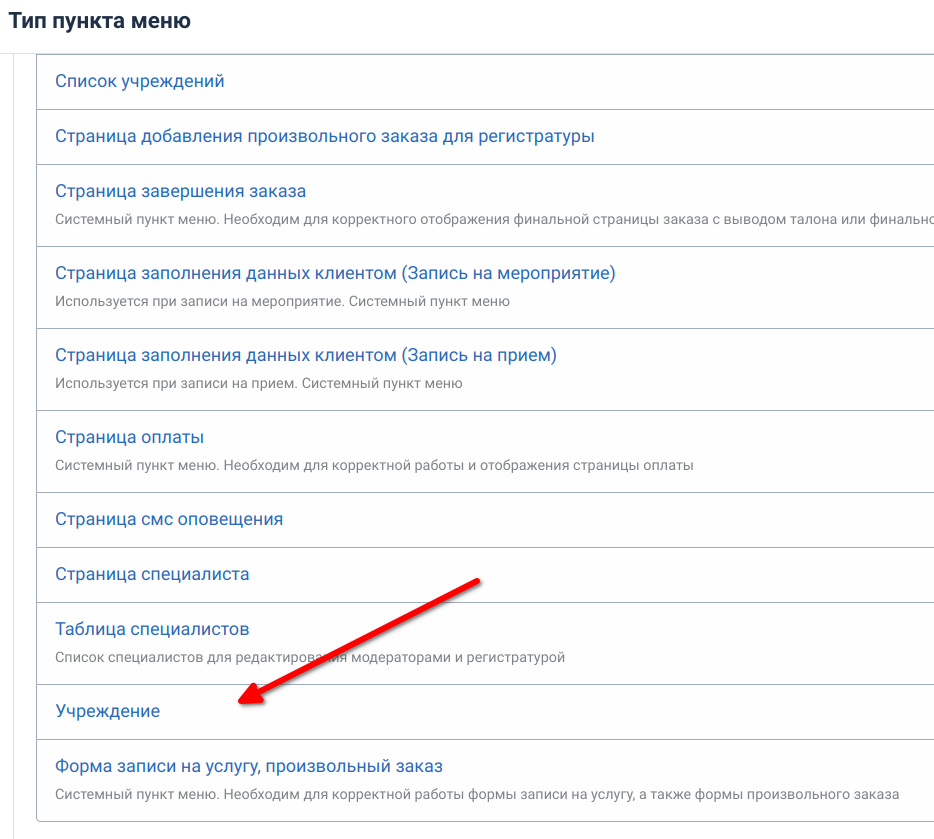Click «Список специалистов для редактирования» description
This screenshot has width=934, height=839.
pos(310,657)
